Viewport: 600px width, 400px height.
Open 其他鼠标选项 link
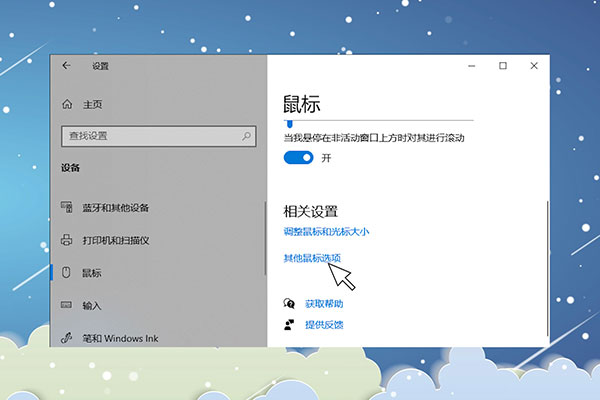312,258
